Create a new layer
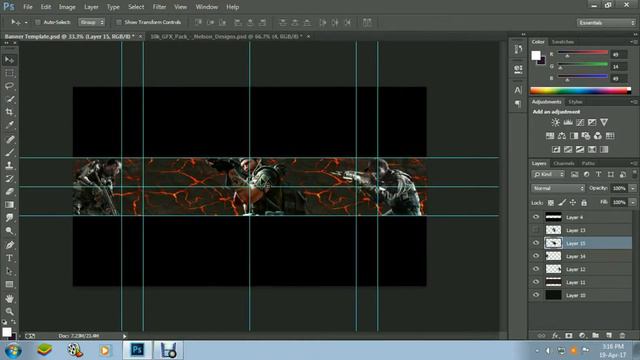Viewport: 640px width, 360px height. [609, 336]
